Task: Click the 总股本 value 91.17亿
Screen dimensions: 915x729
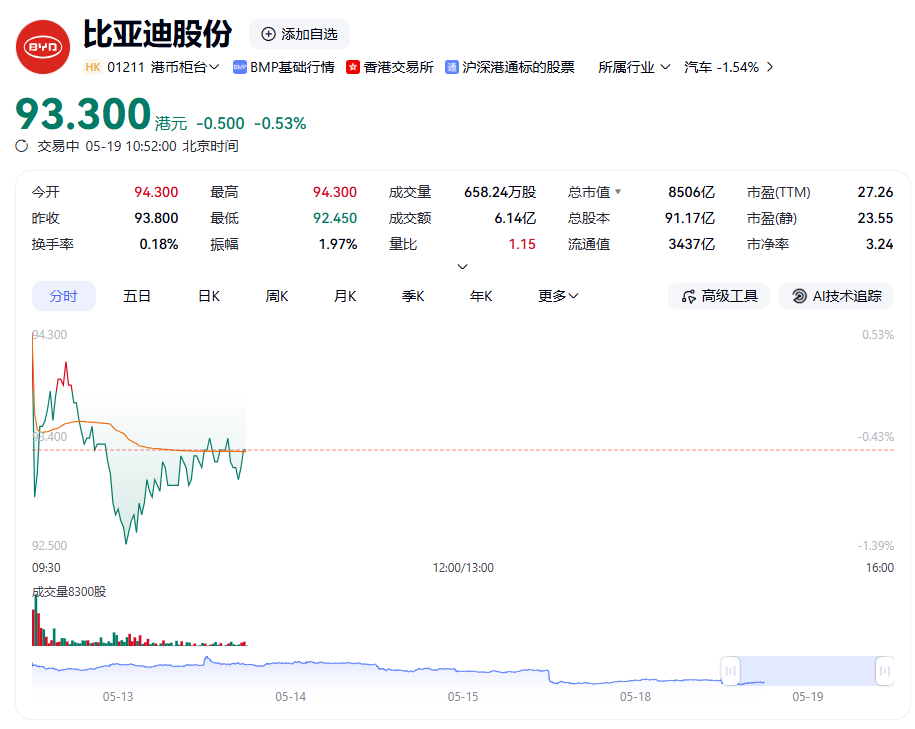Action: (690, 218)
